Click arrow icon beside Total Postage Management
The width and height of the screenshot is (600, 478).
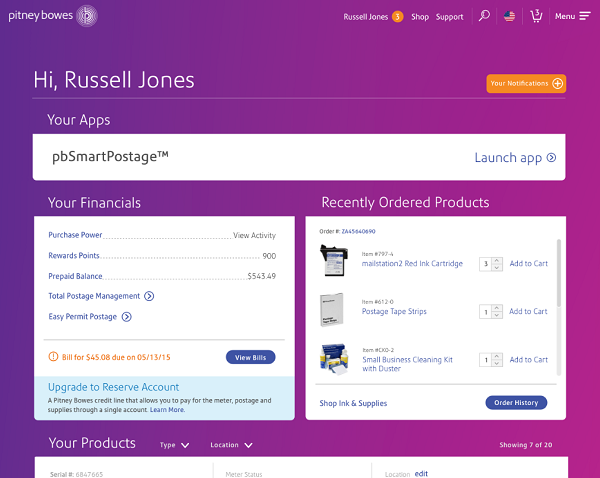pos(149,296)
